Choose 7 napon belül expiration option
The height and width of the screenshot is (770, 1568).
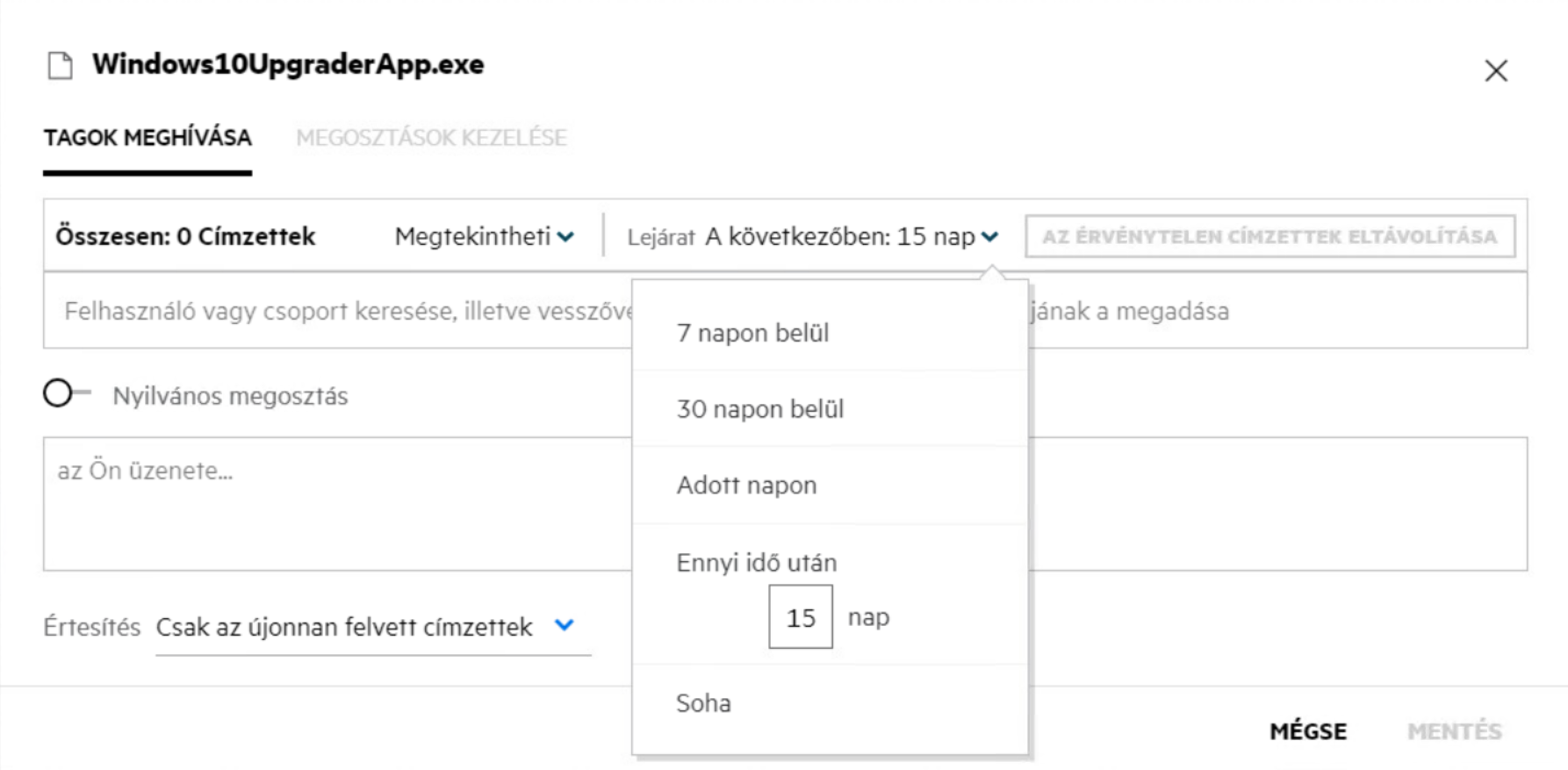[x=752, y=333]
